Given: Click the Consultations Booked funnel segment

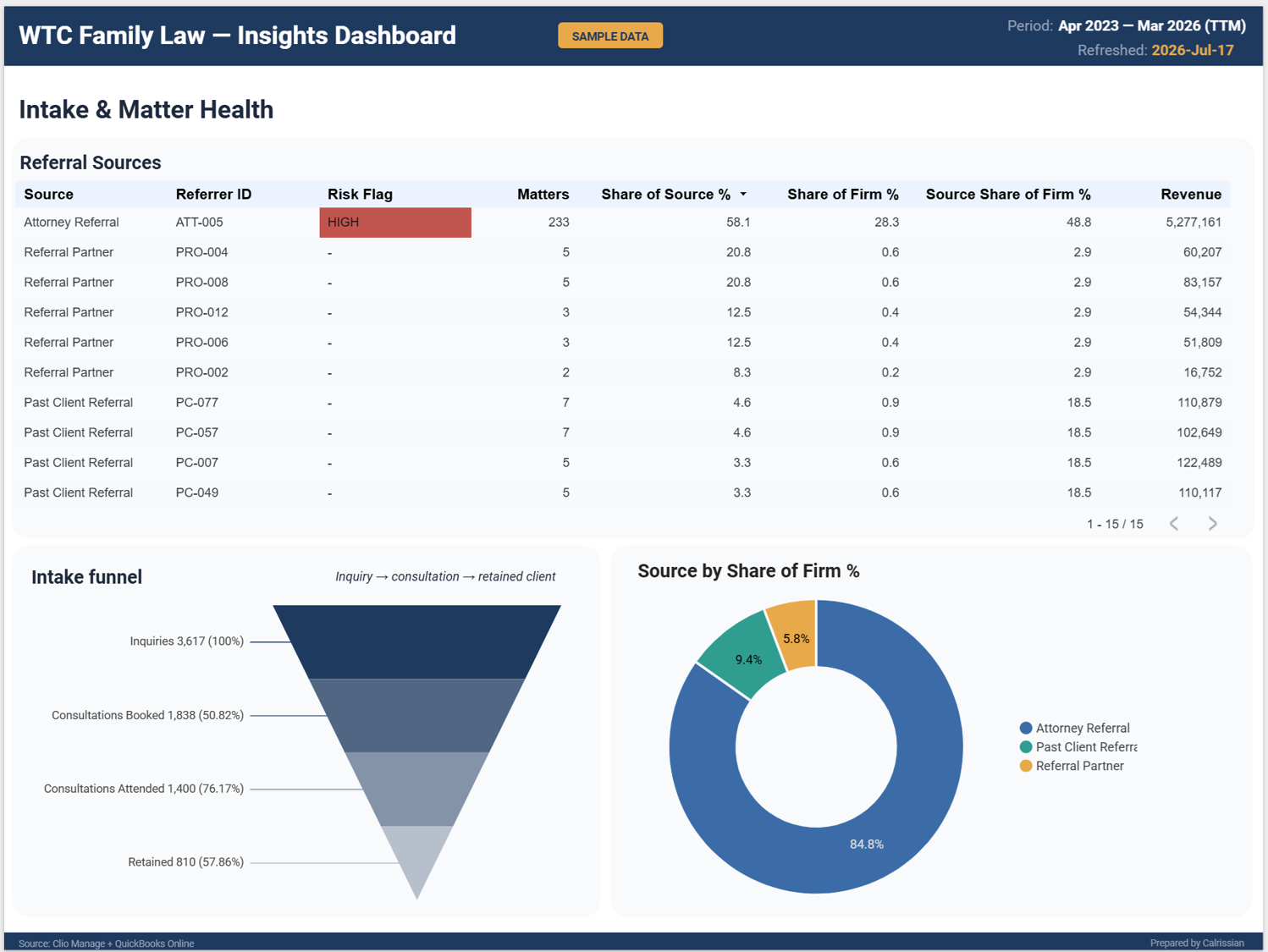Looking at the screenshot, I should 416,715.
